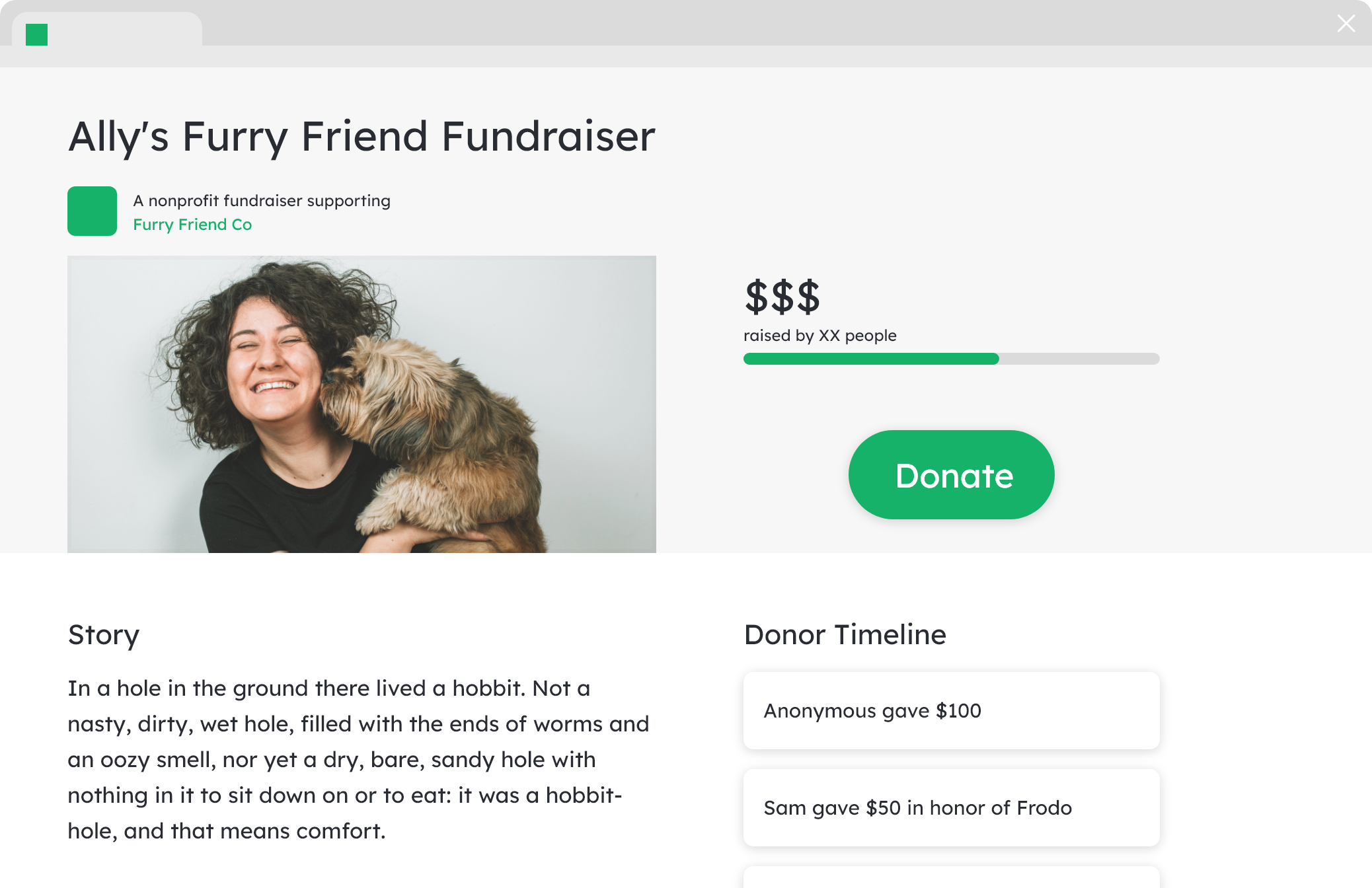Click the green Furry Friend Co logo square
The width and height of the screenshot is (1372, 888).
point(92,211)
